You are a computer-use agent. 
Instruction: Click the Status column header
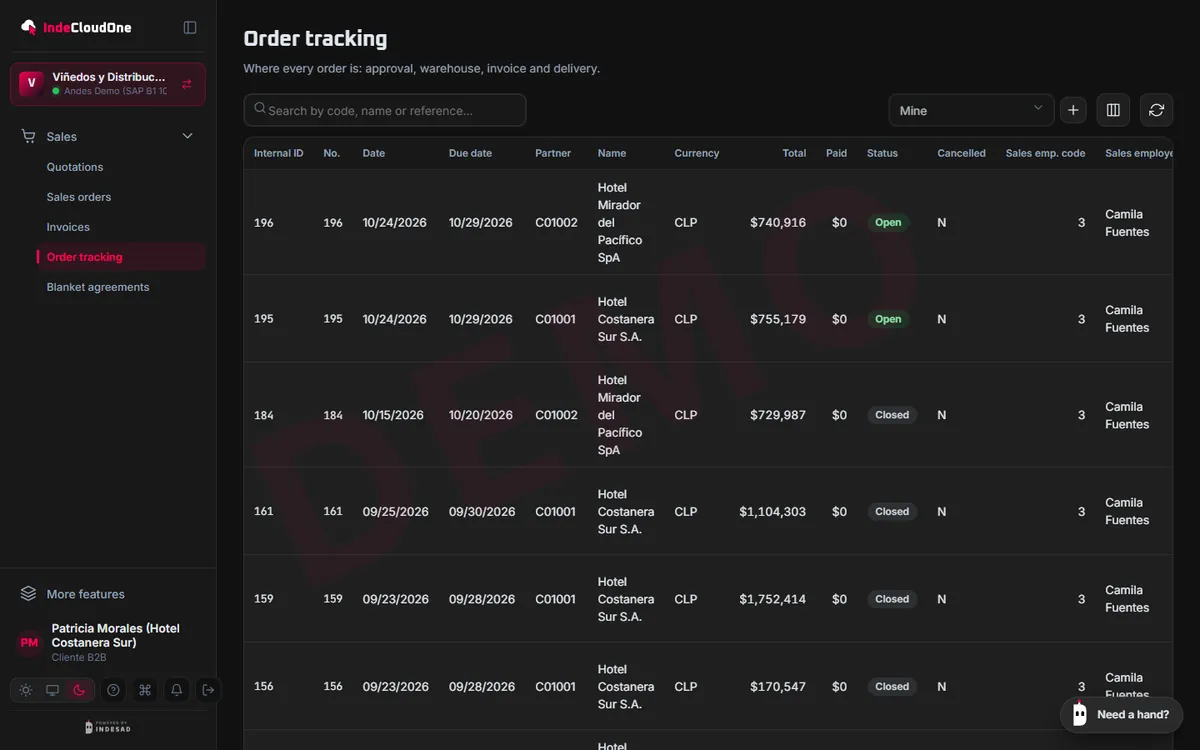pyautogui.click(x=882, y=153)
